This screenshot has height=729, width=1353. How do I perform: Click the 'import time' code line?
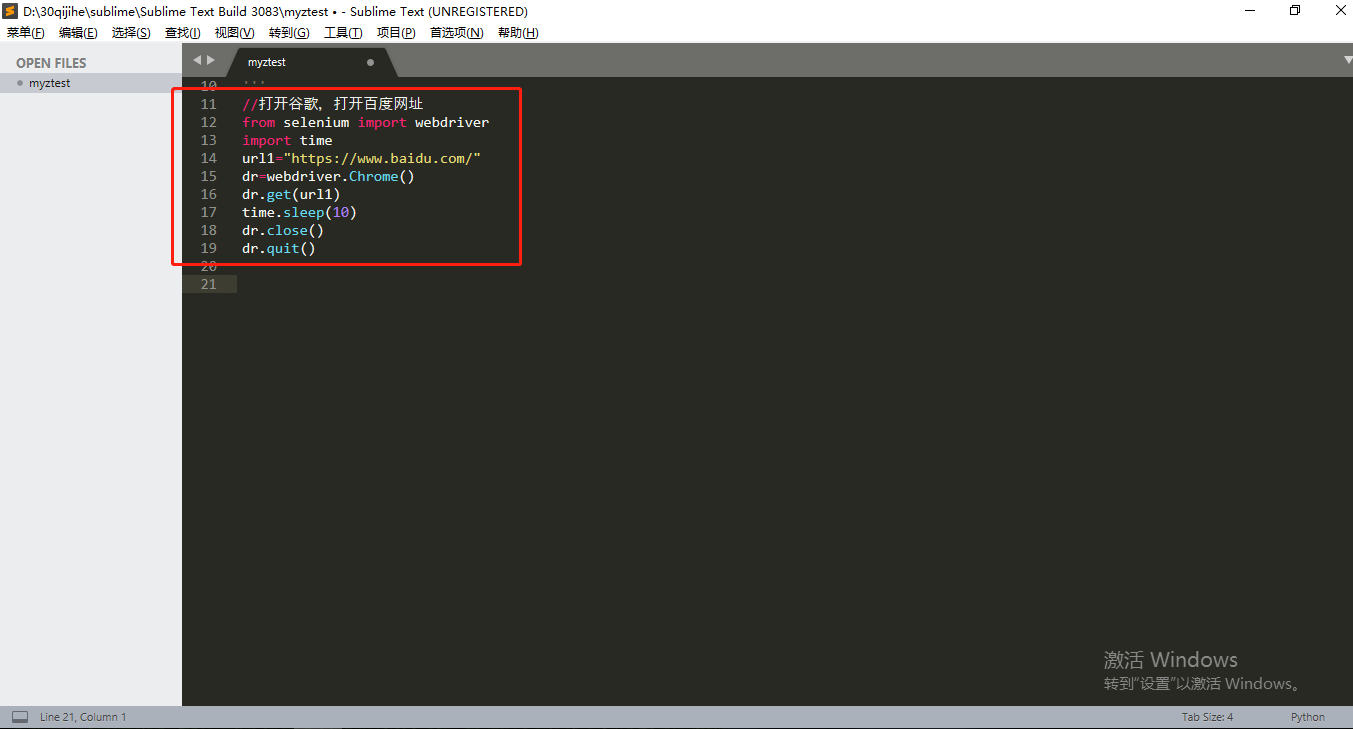(287, 140)
